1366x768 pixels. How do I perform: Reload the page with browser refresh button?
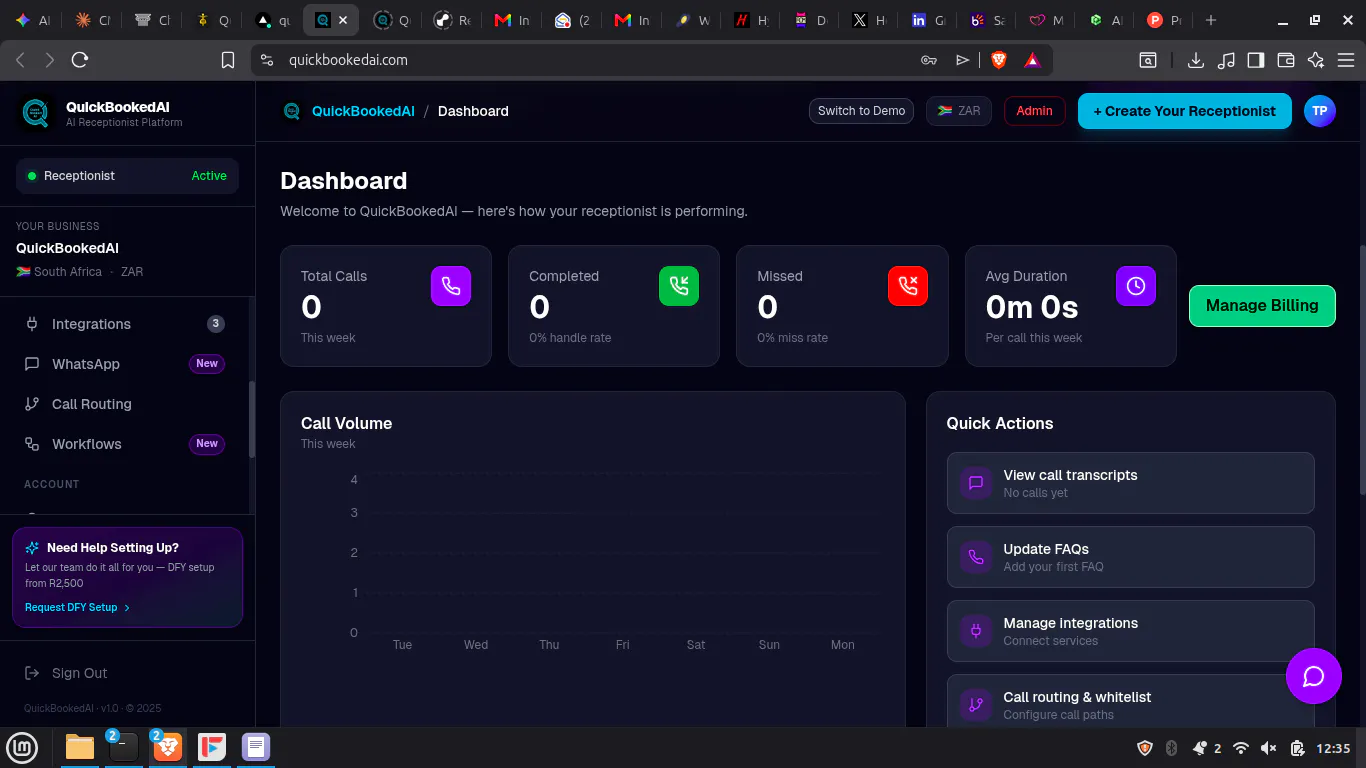80,60
